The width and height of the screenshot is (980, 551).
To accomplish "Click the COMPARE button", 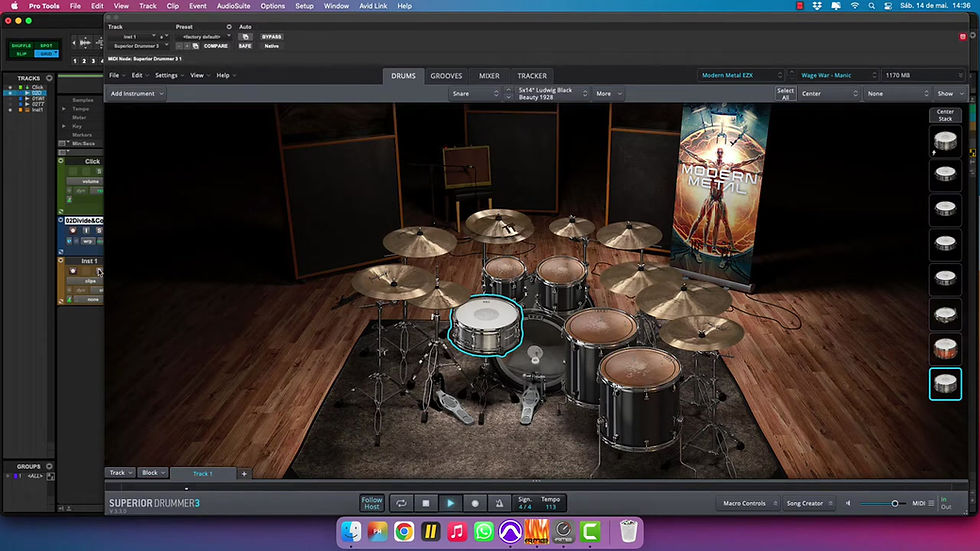I will coord(216,46).
